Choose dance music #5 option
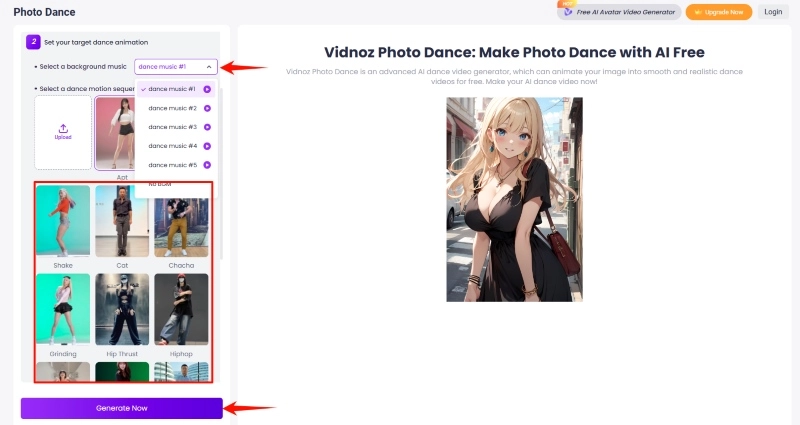 point(176,165)
